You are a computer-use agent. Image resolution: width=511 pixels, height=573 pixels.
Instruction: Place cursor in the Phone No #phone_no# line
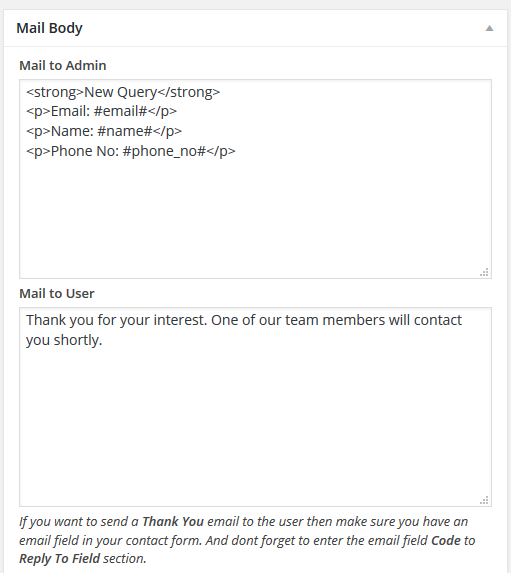[130, 151]
